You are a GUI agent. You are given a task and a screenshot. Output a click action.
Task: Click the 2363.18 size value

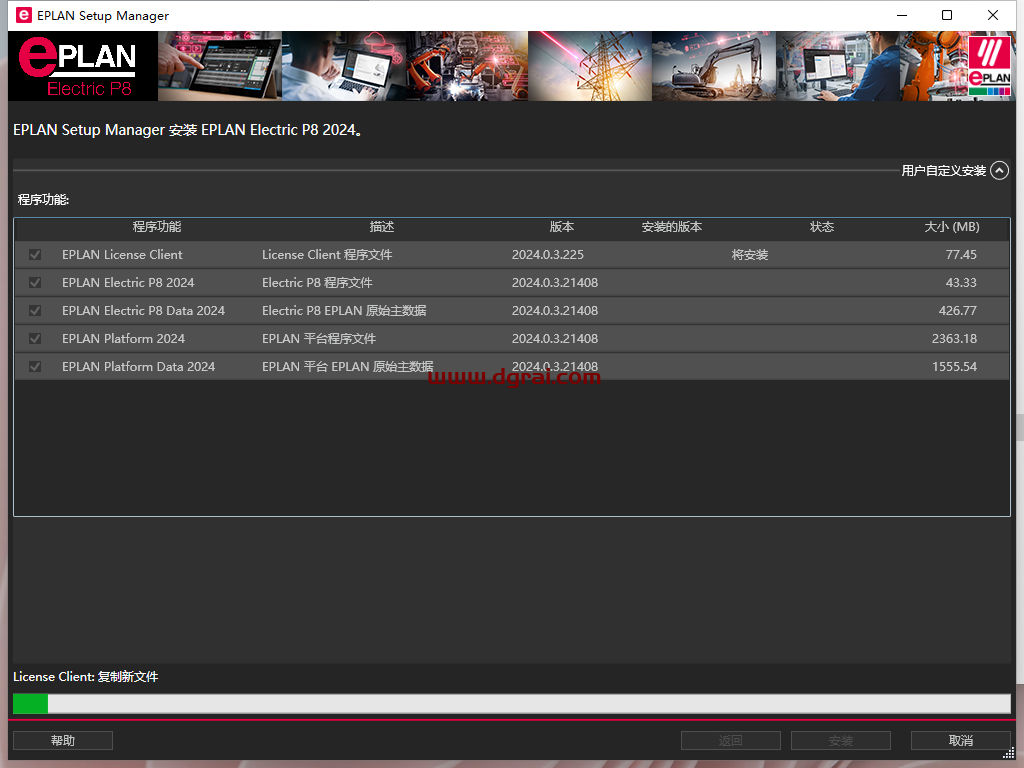coord(955,339)
